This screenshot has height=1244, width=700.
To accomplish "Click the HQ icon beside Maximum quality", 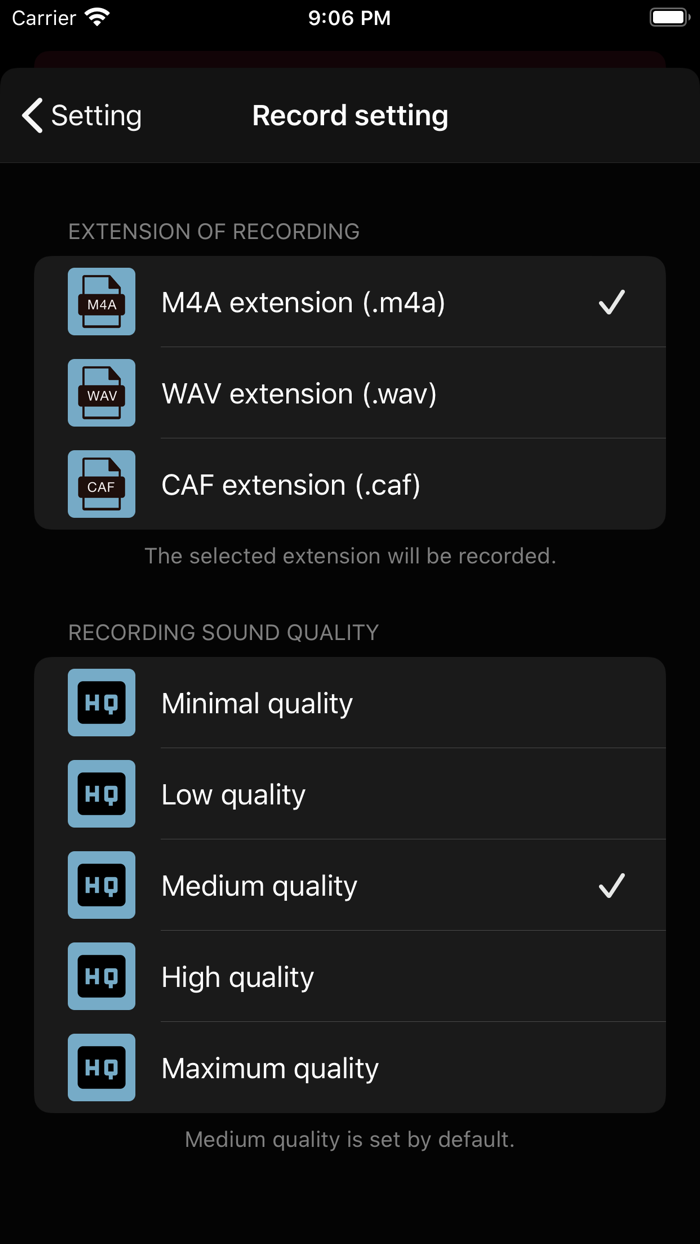I will 101,1067.
